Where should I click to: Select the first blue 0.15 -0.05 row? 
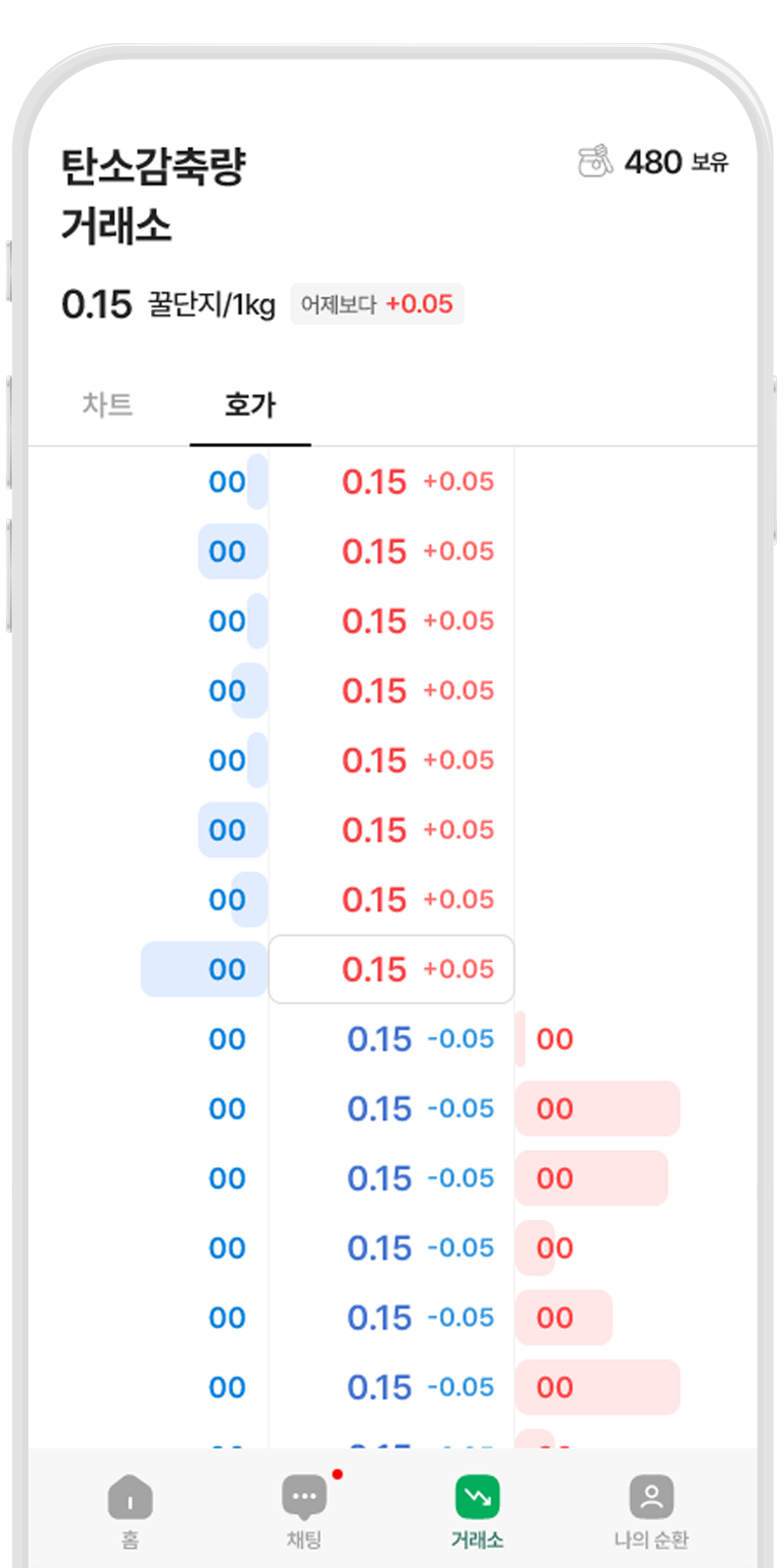(391, 1039)
